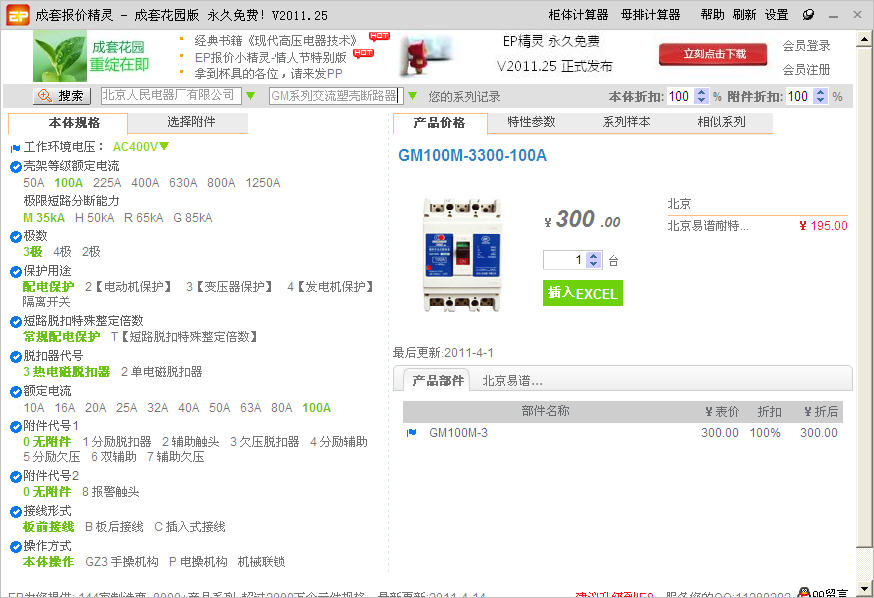
Task: Click the check icon beside 接线形式
Action: 16,512
